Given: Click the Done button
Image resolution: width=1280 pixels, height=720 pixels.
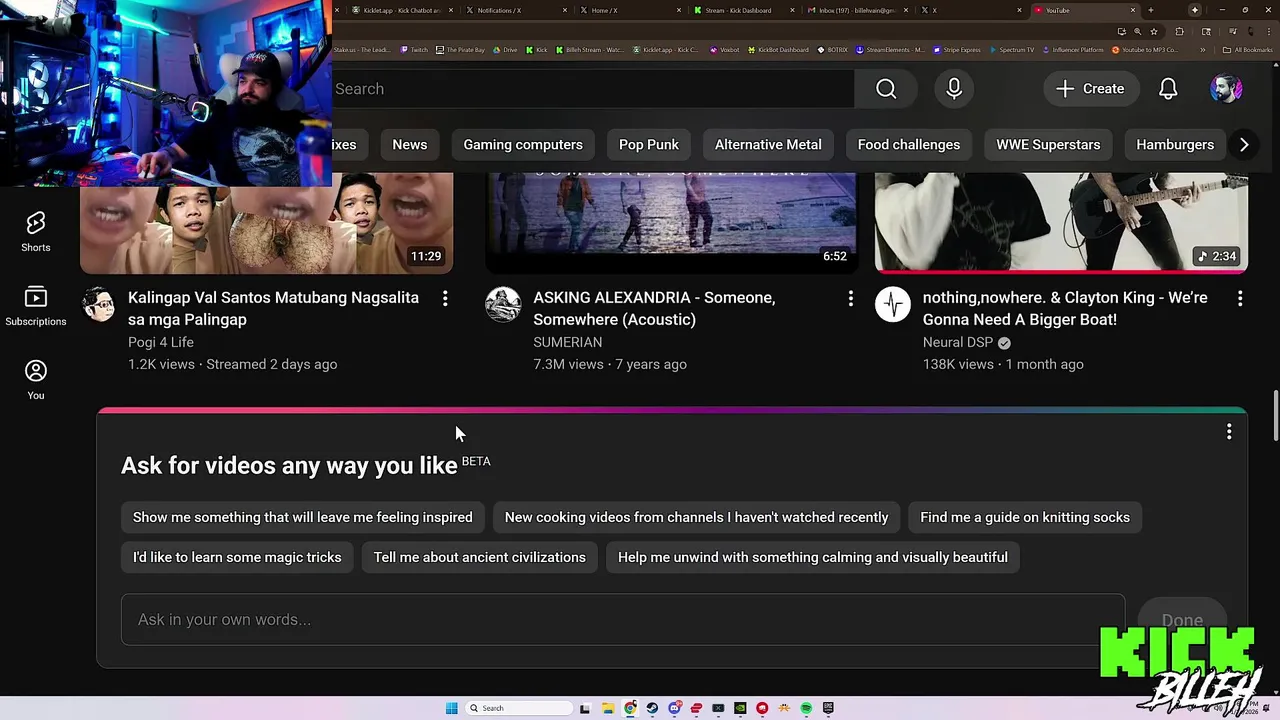Looking at the screenshot, I should 1182,620.
